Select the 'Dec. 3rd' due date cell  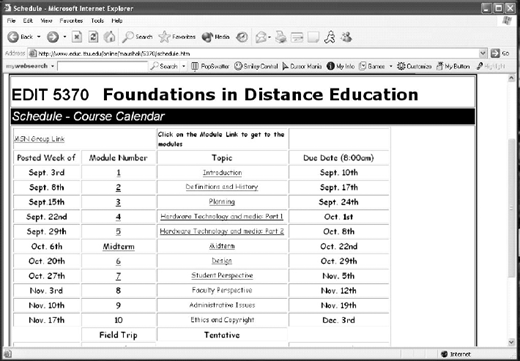[339, 320]
